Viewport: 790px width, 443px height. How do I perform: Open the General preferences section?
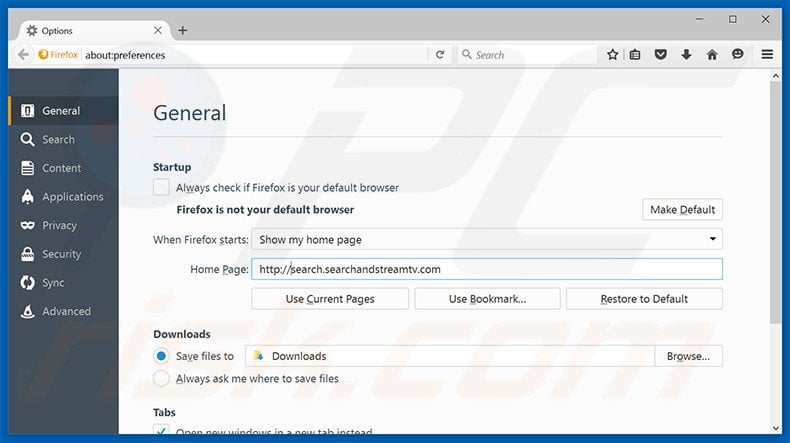[63, 111]
